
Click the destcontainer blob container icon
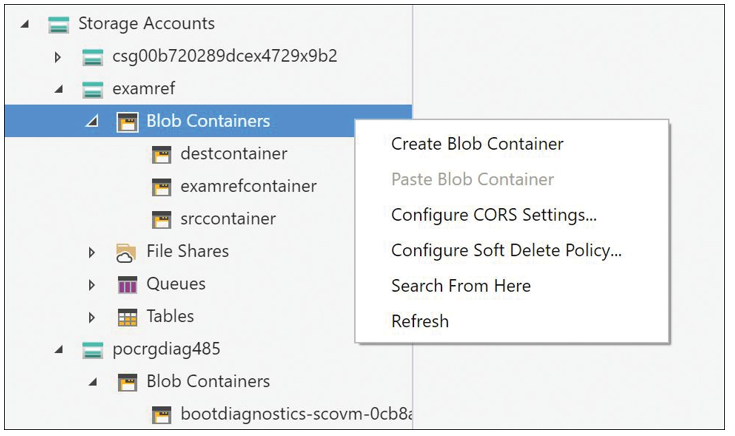click(x=162, y=154)
